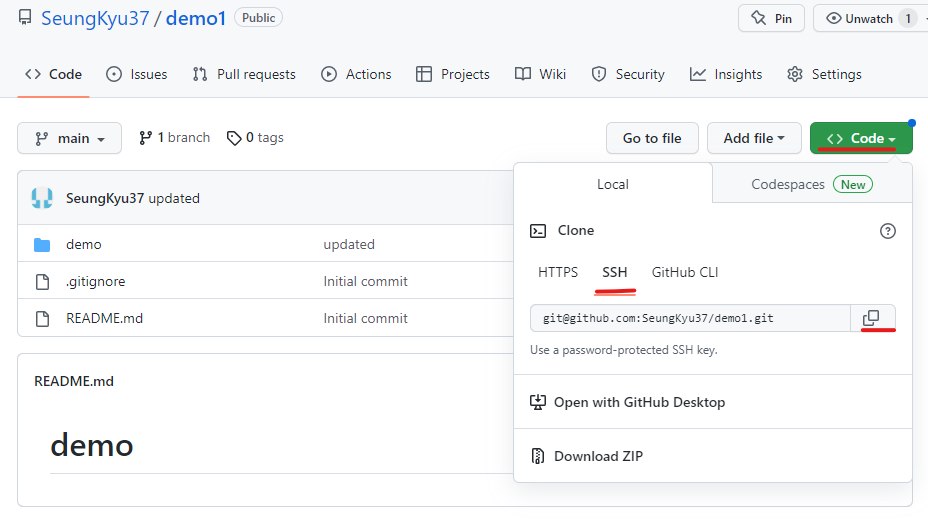Open the demo folder
This screenshot has width=928, height=522.
(83, 244)
